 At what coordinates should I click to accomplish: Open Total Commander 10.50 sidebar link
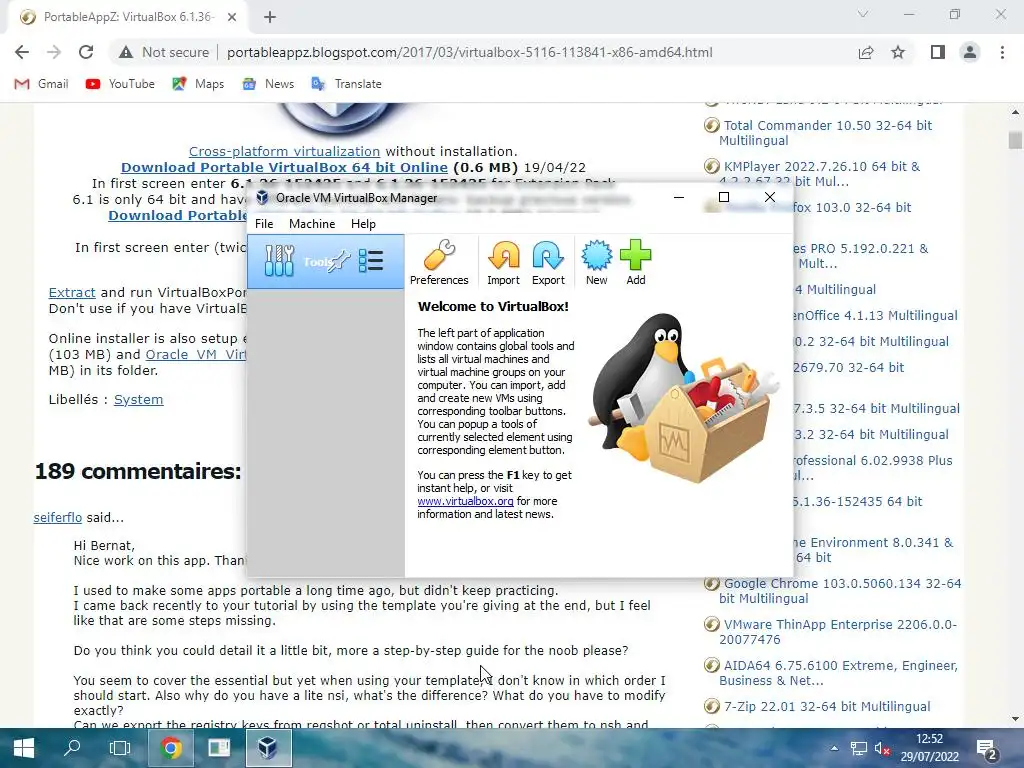click(x=825, y=133)
